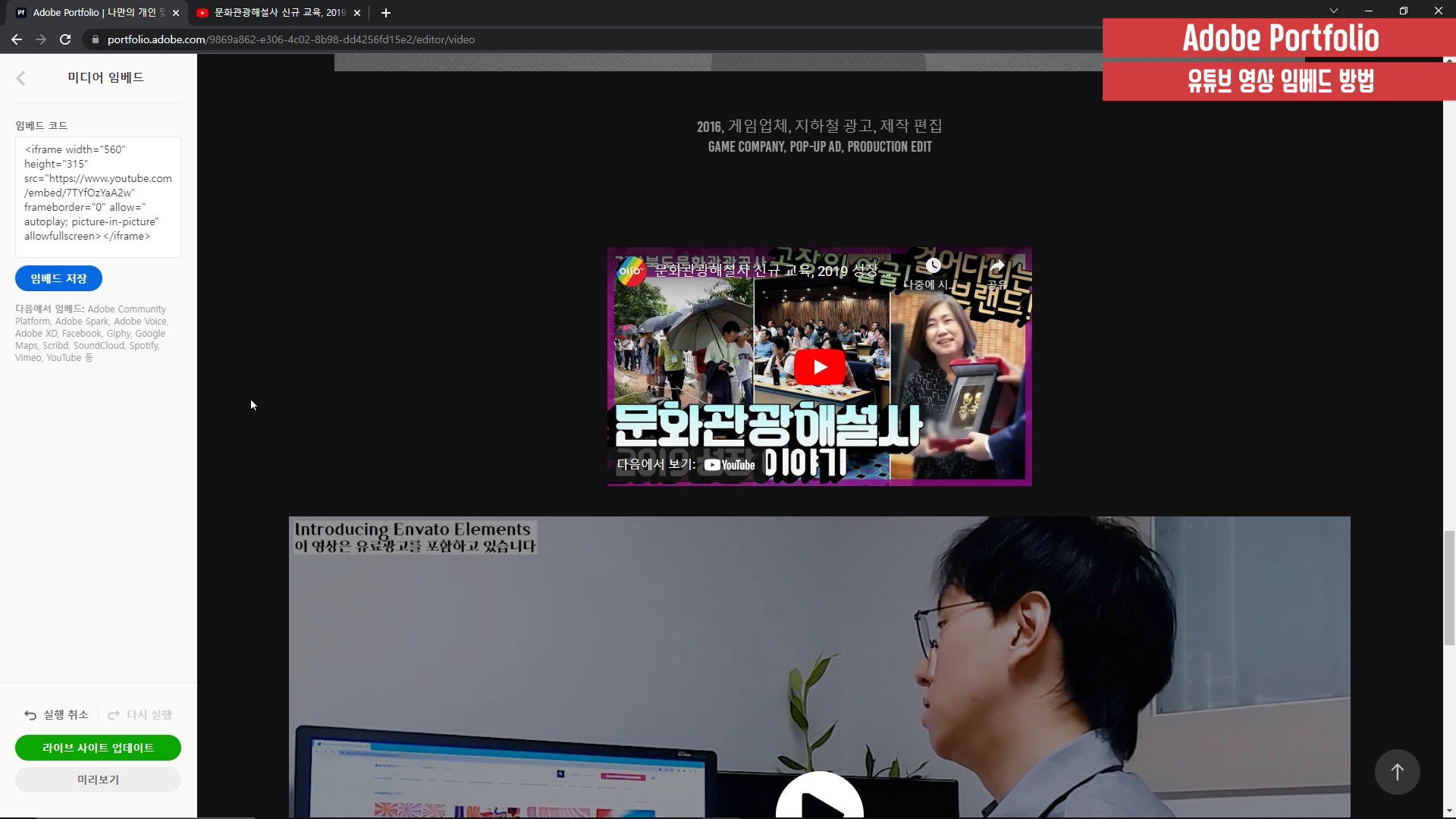Open 미리보기 preview button
This screenshot has width=1456, height=819.
pos(98,780)
